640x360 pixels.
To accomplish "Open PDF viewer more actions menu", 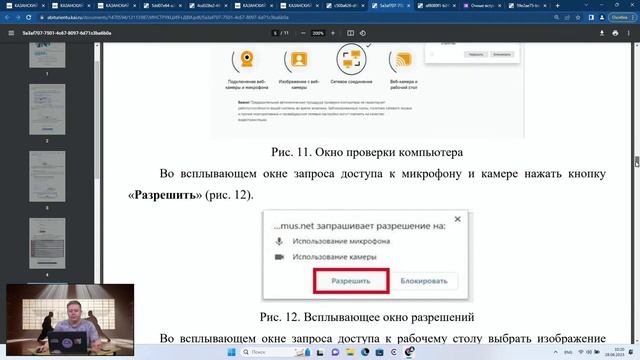I will pyautogui.click(x=629, y=33).
